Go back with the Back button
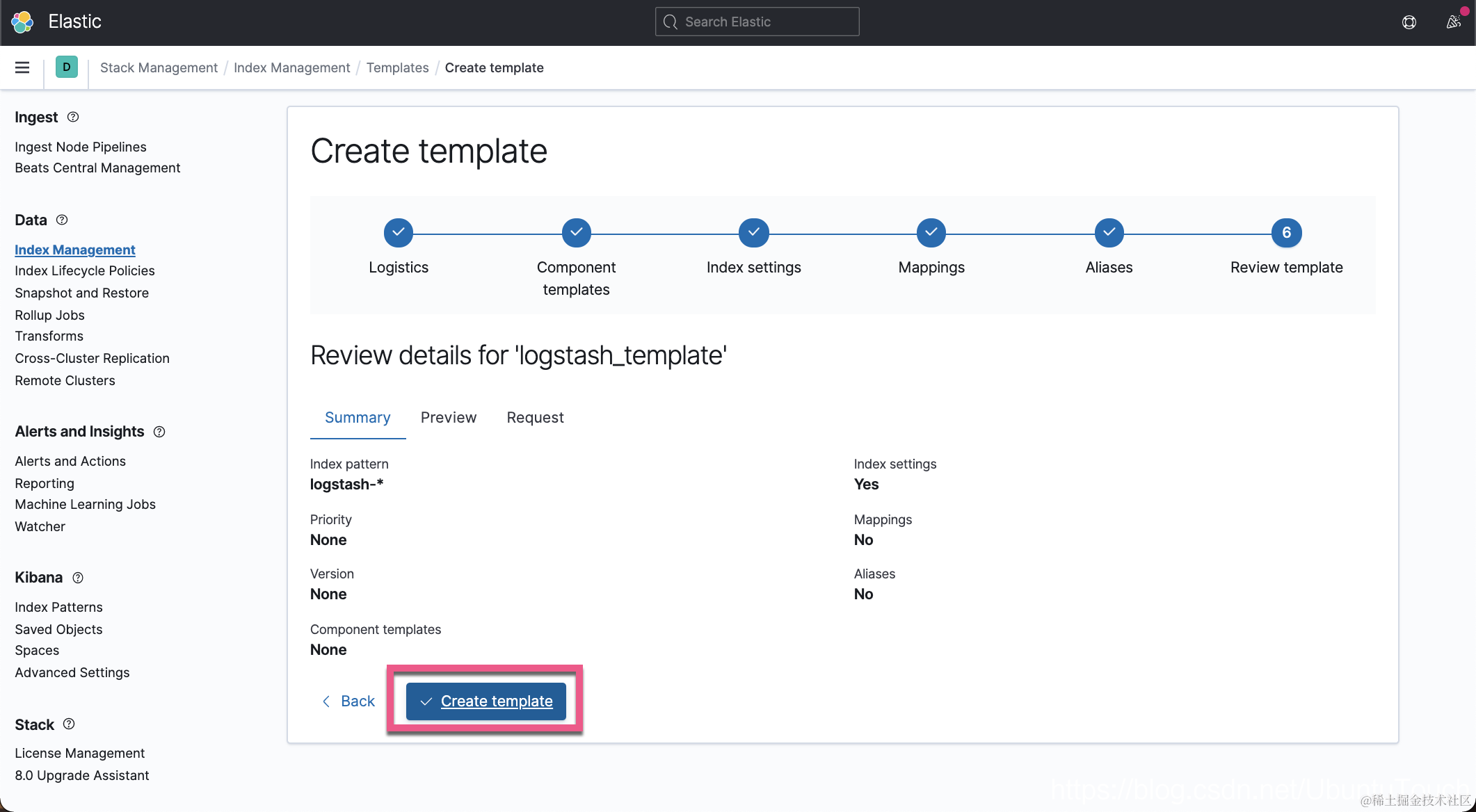 [x=348, y=701]
